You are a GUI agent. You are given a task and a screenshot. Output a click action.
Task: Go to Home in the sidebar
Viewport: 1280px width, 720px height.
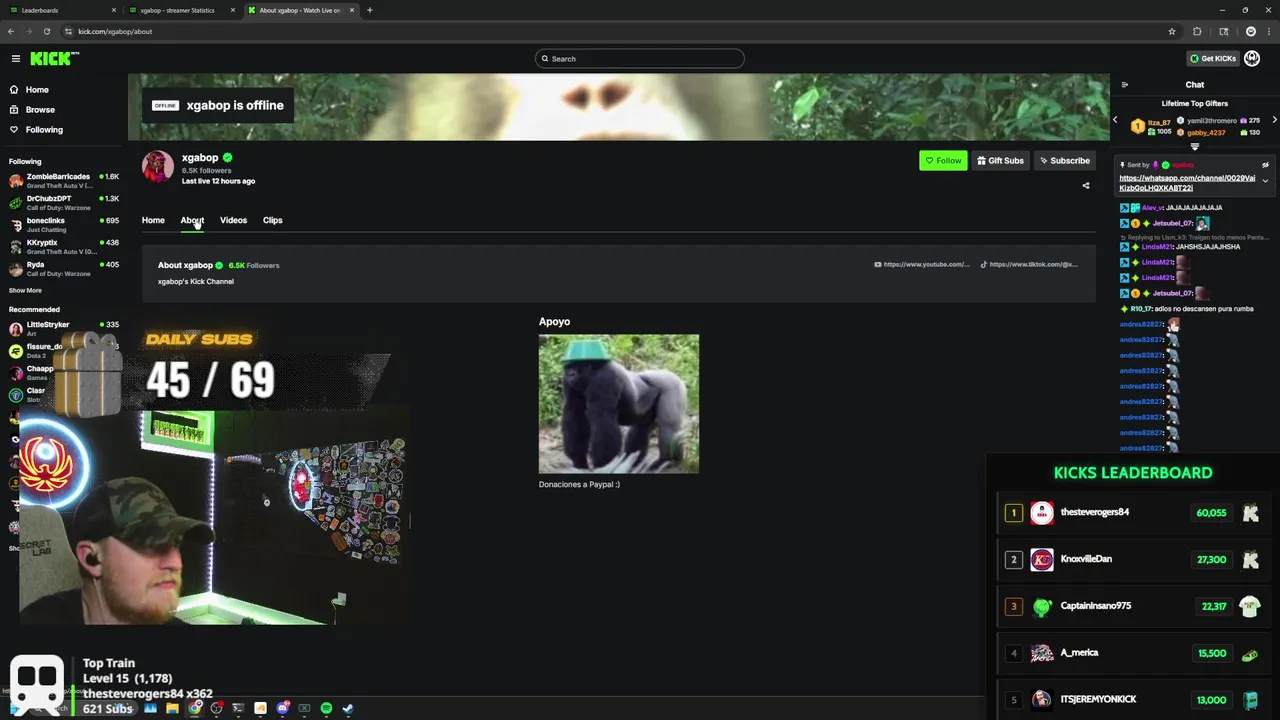click(x=37, y=90)
